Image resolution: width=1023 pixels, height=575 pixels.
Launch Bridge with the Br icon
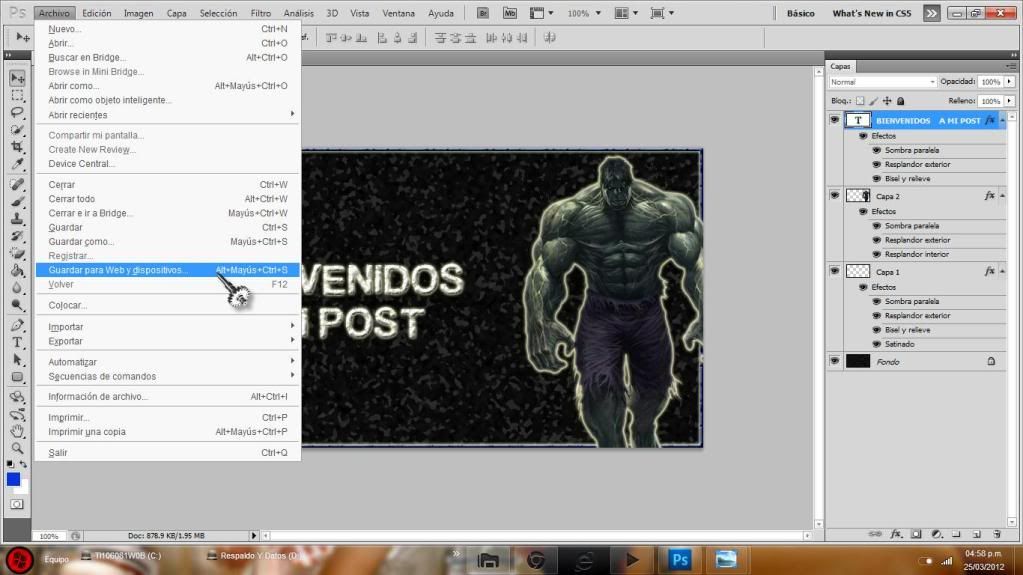pos(483,13)
